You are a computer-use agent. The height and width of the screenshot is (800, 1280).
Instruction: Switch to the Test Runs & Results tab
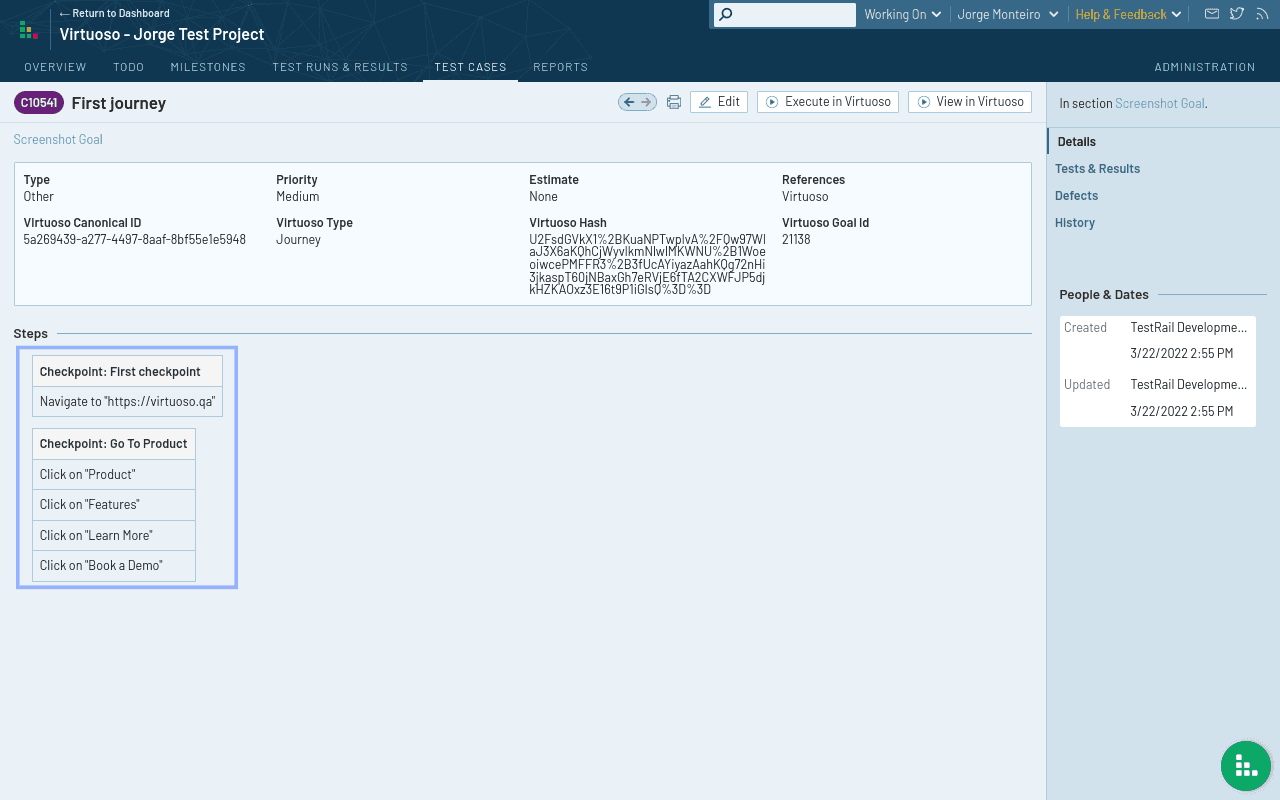(x=340, y=67)
